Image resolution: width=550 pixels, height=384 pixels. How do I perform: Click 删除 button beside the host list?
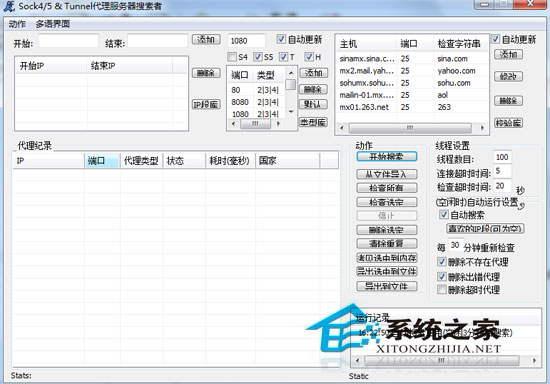click(509, 101)
